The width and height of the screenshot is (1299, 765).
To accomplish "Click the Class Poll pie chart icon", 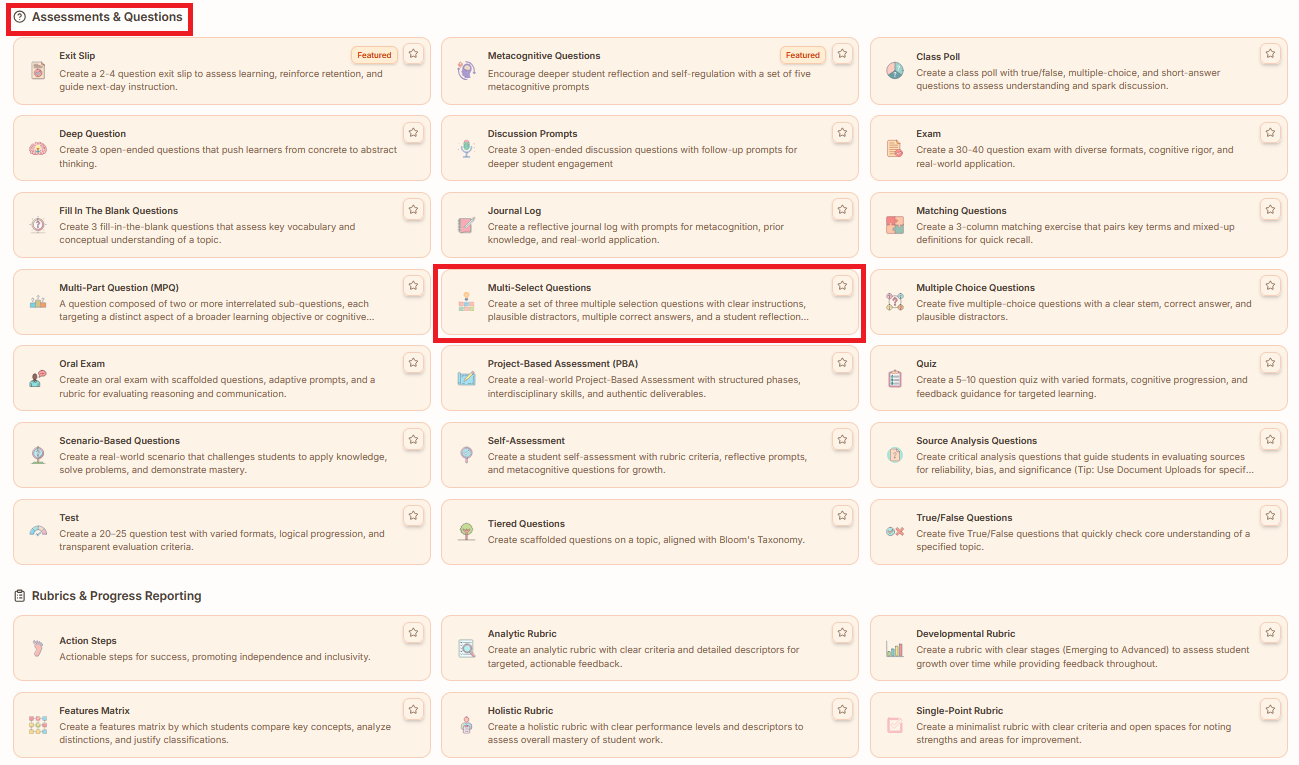I will tap(894, 71).
